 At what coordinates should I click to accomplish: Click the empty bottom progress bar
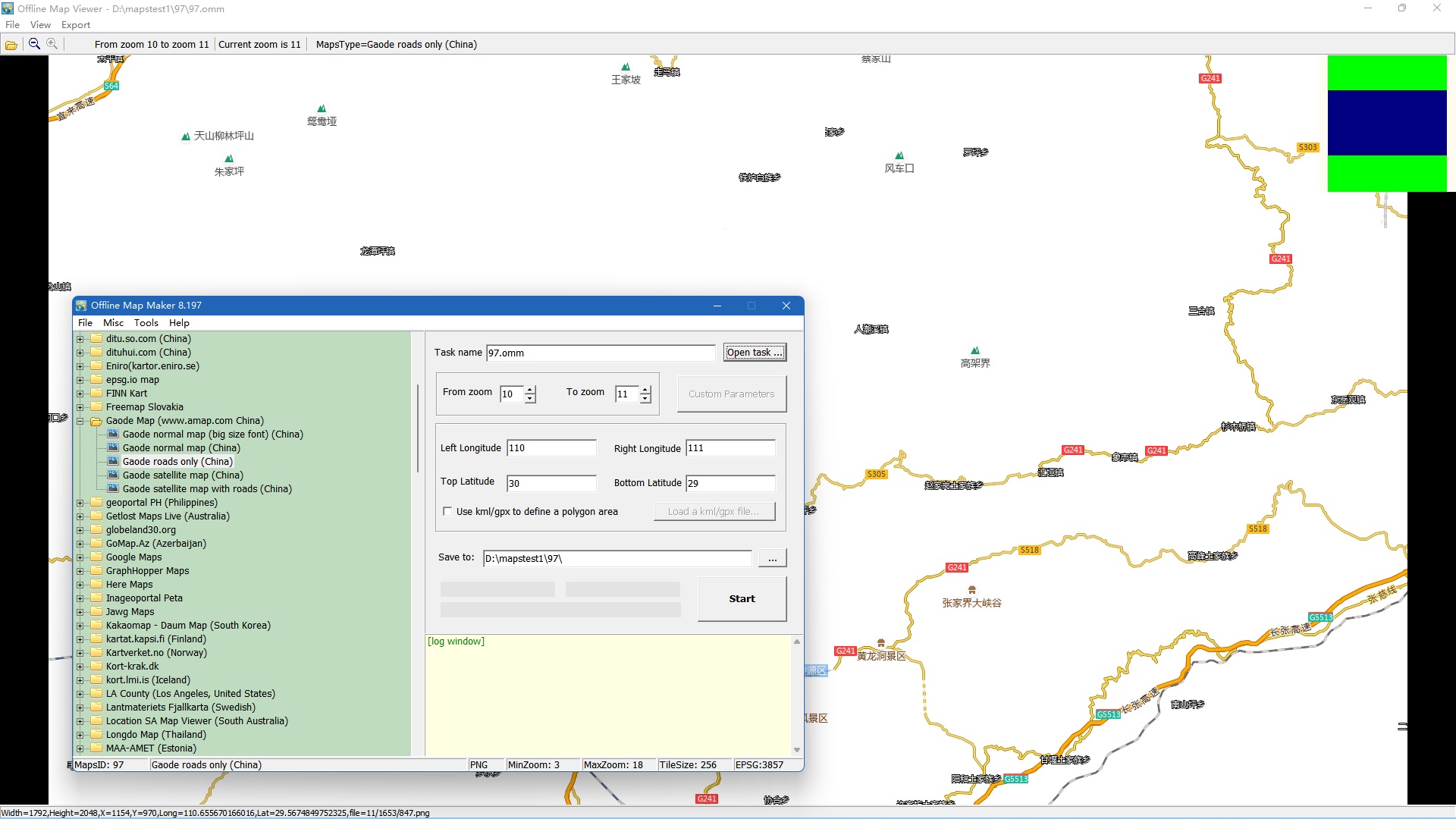pos(560,610)
